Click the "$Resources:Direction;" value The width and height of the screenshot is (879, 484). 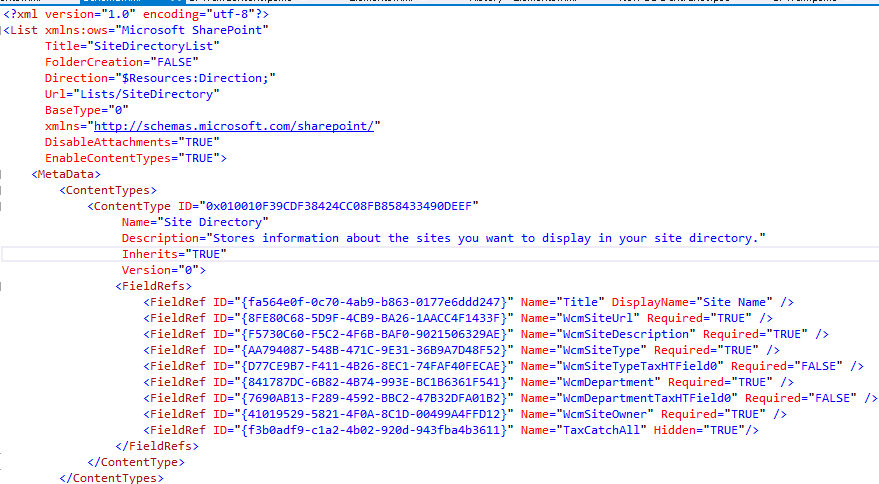[196, 78]
